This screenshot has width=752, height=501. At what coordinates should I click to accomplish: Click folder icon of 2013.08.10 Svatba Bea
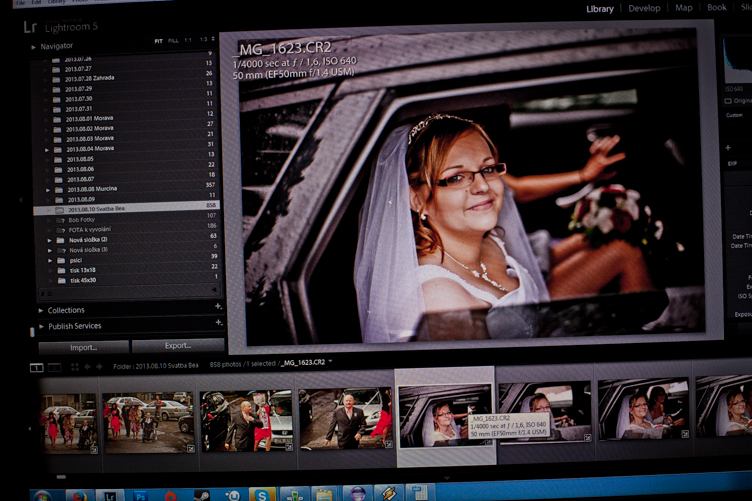pyautogui.click(x=59, y=210)
